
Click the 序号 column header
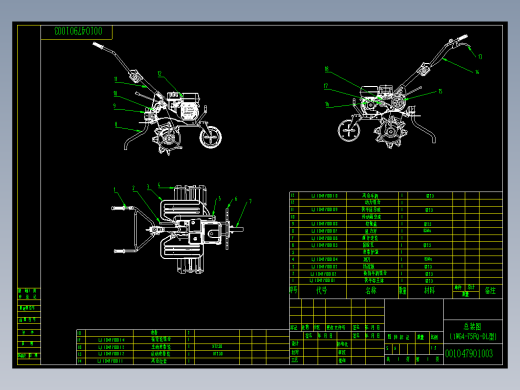(x=293, y=290)
